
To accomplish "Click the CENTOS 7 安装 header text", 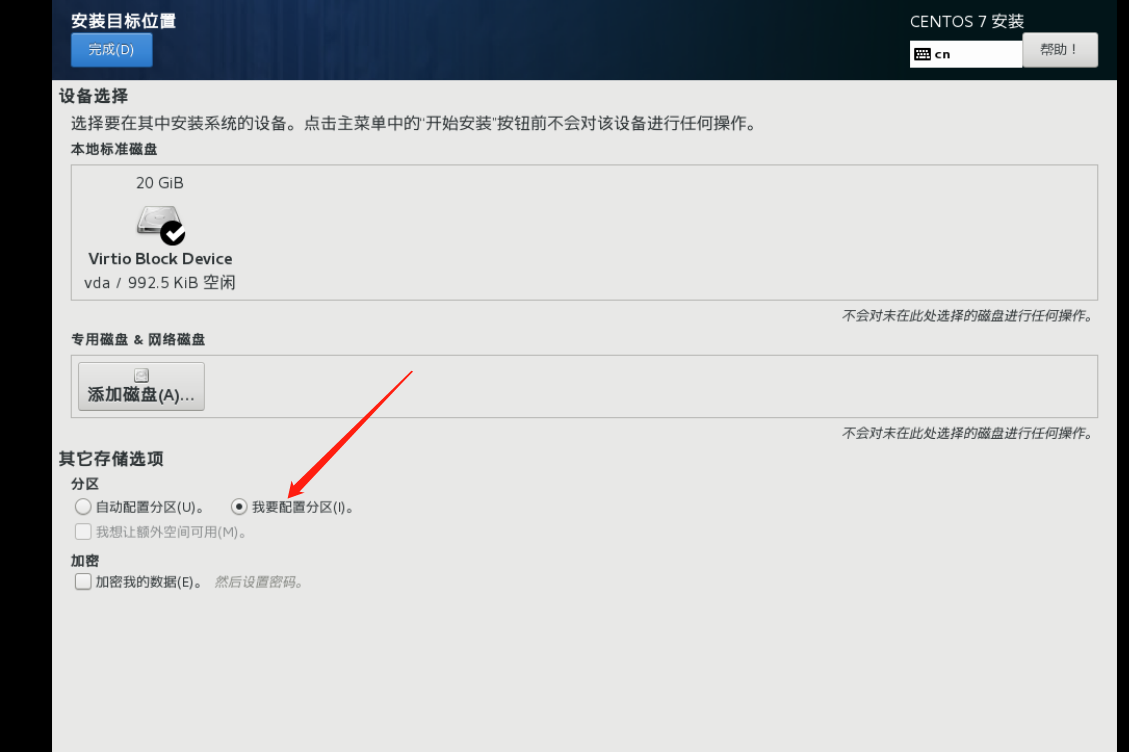I will click(x=967, y=22).
